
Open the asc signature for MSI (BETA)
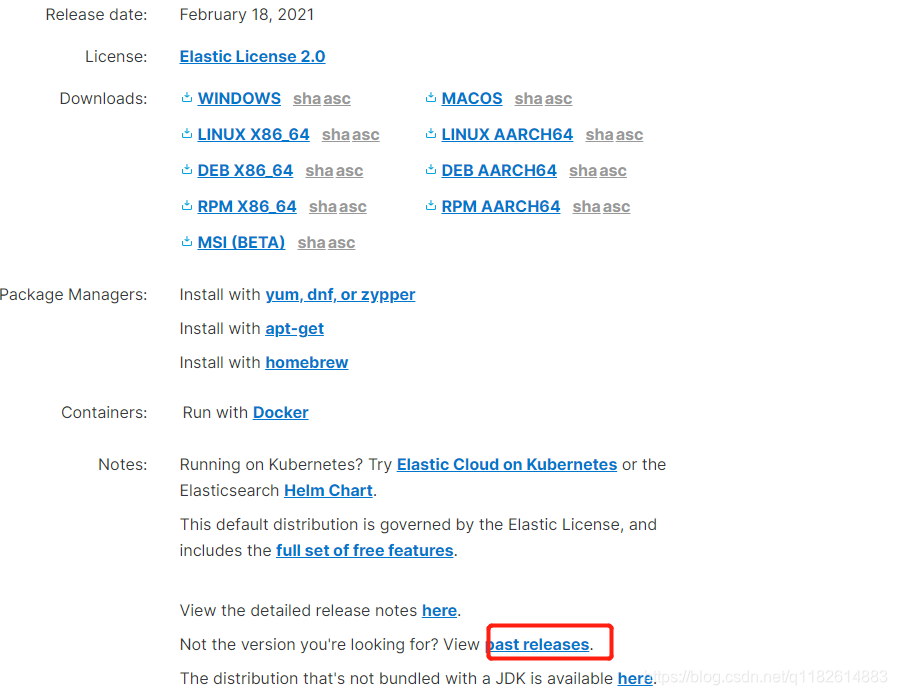[341, 243]
